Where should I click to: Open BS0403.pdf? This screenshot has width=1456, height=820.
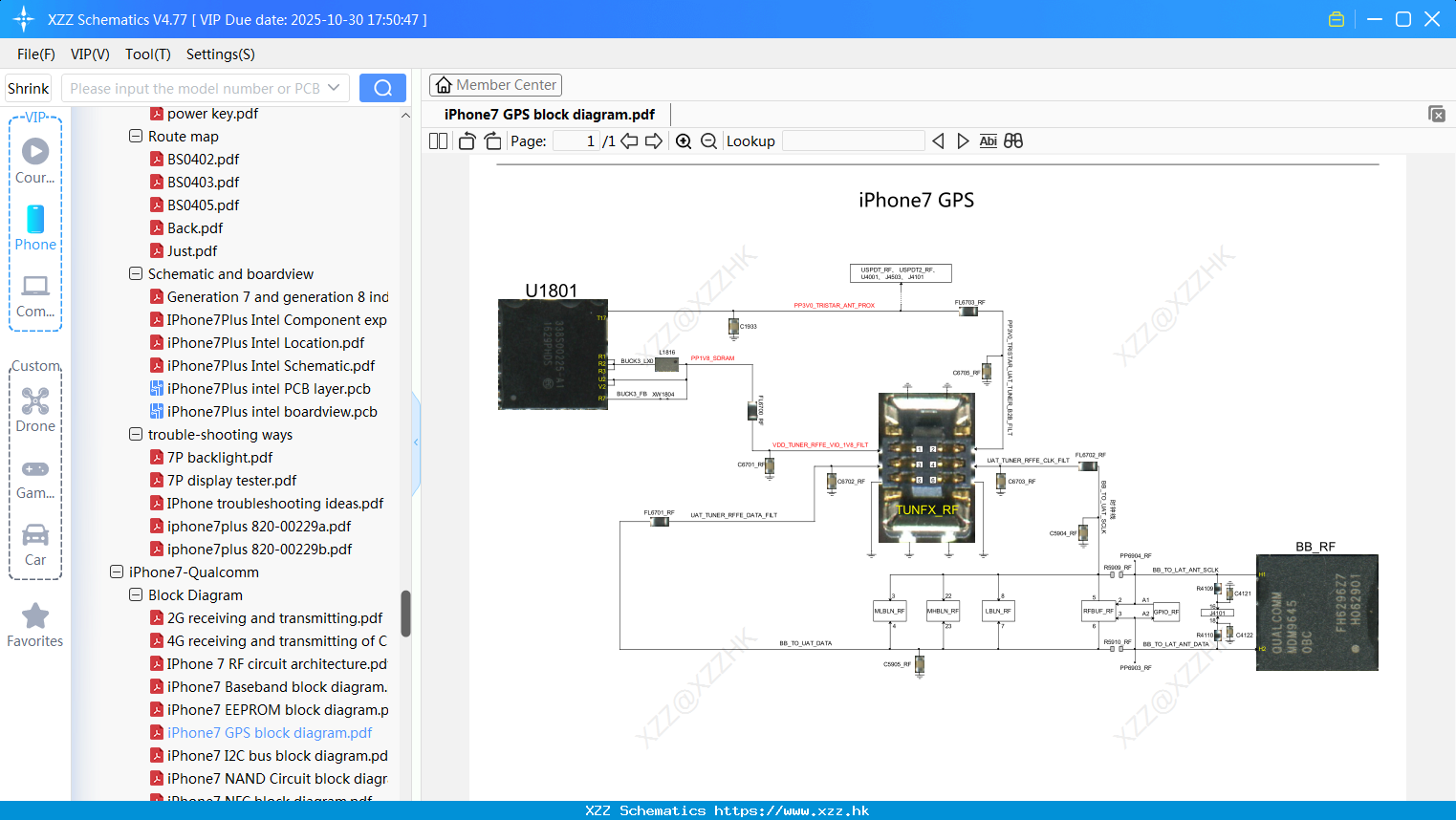pyautogui.click(x=203, y=183)
